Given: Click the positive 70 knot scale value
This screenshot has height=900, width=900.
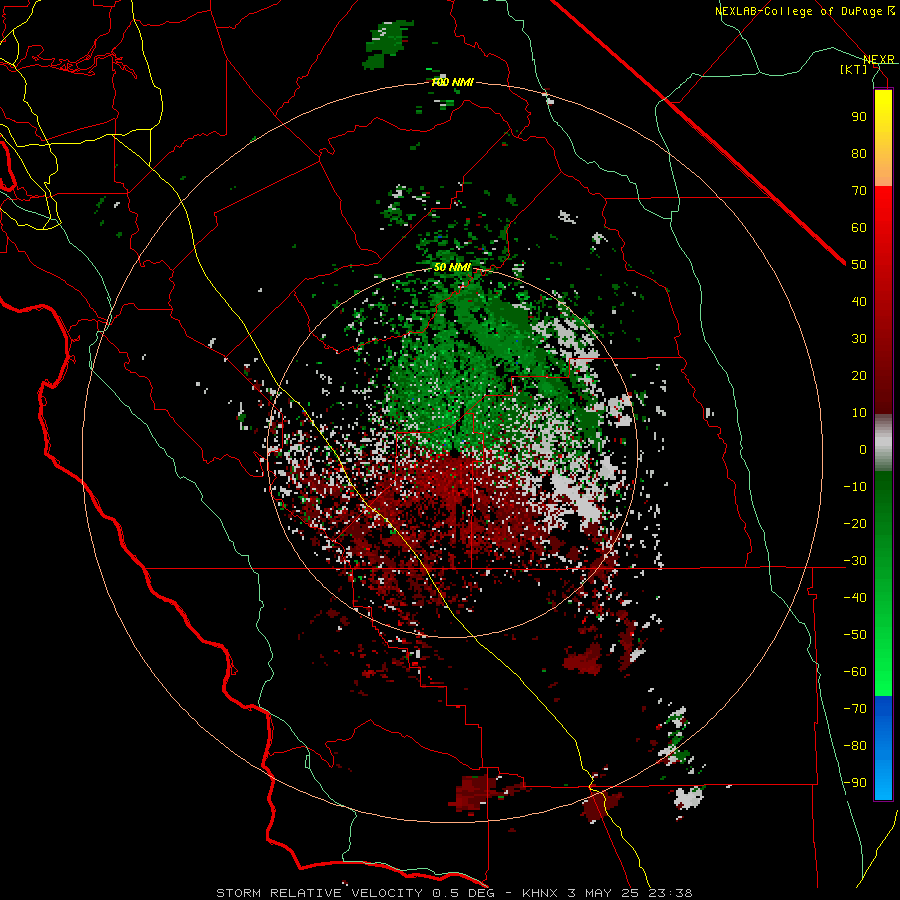Looking at the screenshot, I should 859,191.
